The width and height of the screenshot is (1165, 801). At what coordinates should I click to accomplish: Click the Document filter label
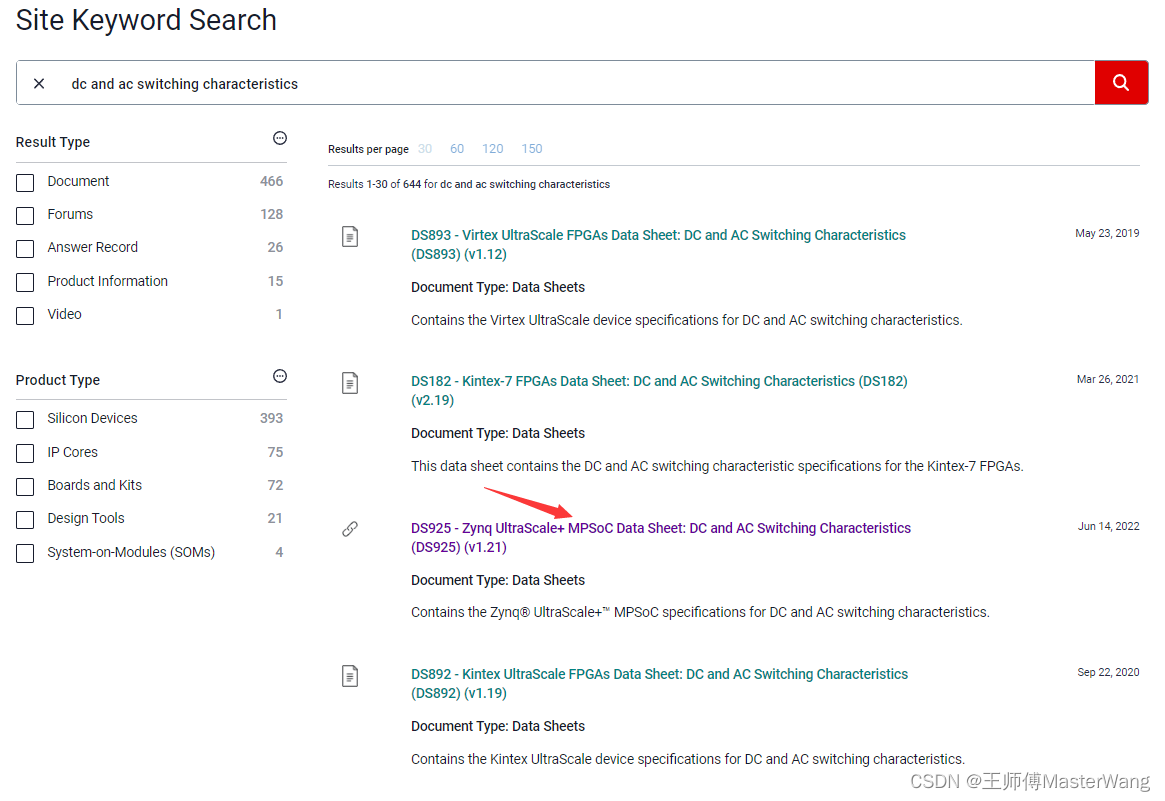point(78,181)
